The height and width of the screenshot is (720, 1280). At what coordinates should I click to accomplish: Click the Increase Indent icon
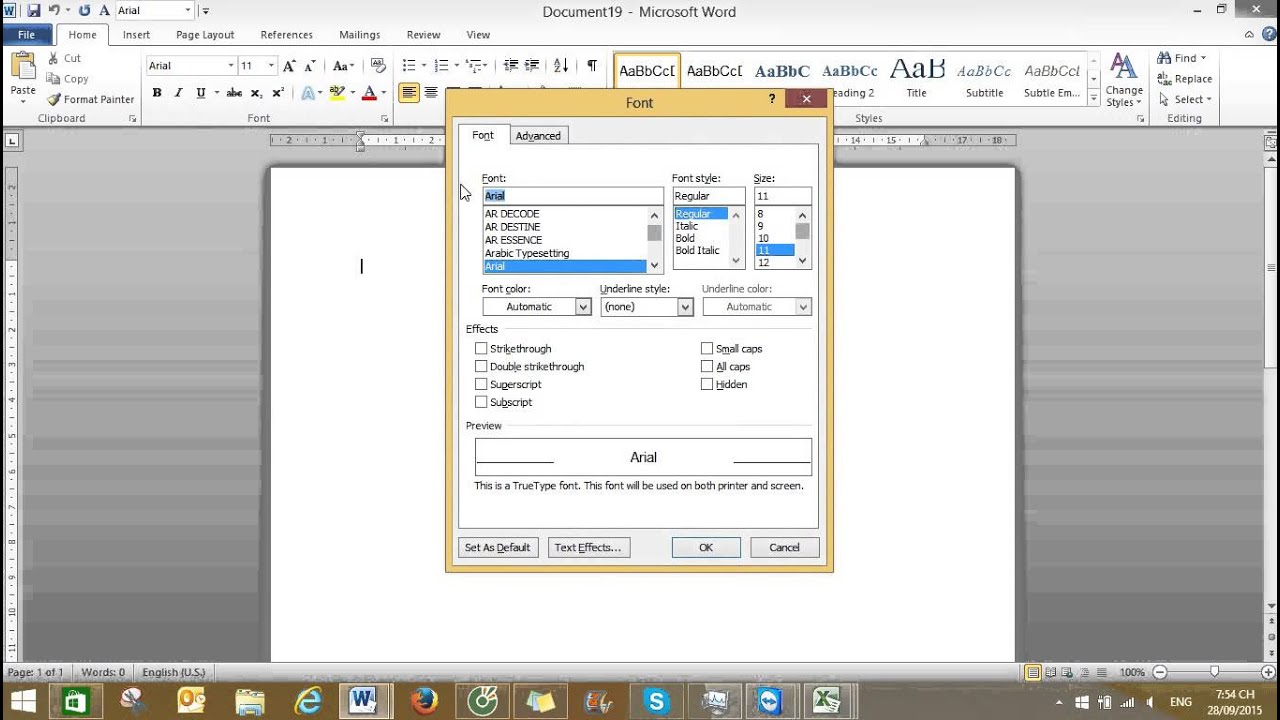(x=534, y=66)
